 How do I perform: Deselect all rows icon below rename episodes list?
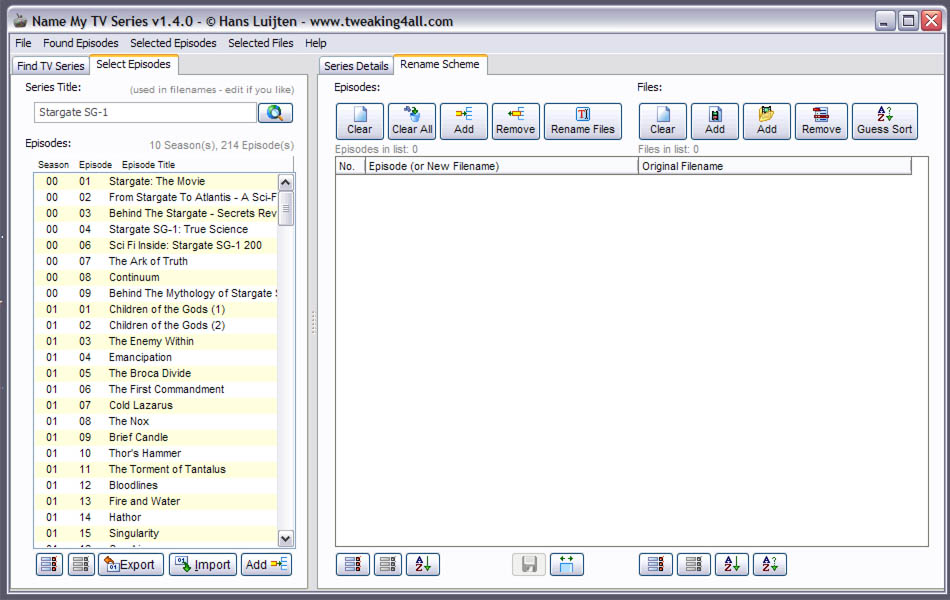388,564
